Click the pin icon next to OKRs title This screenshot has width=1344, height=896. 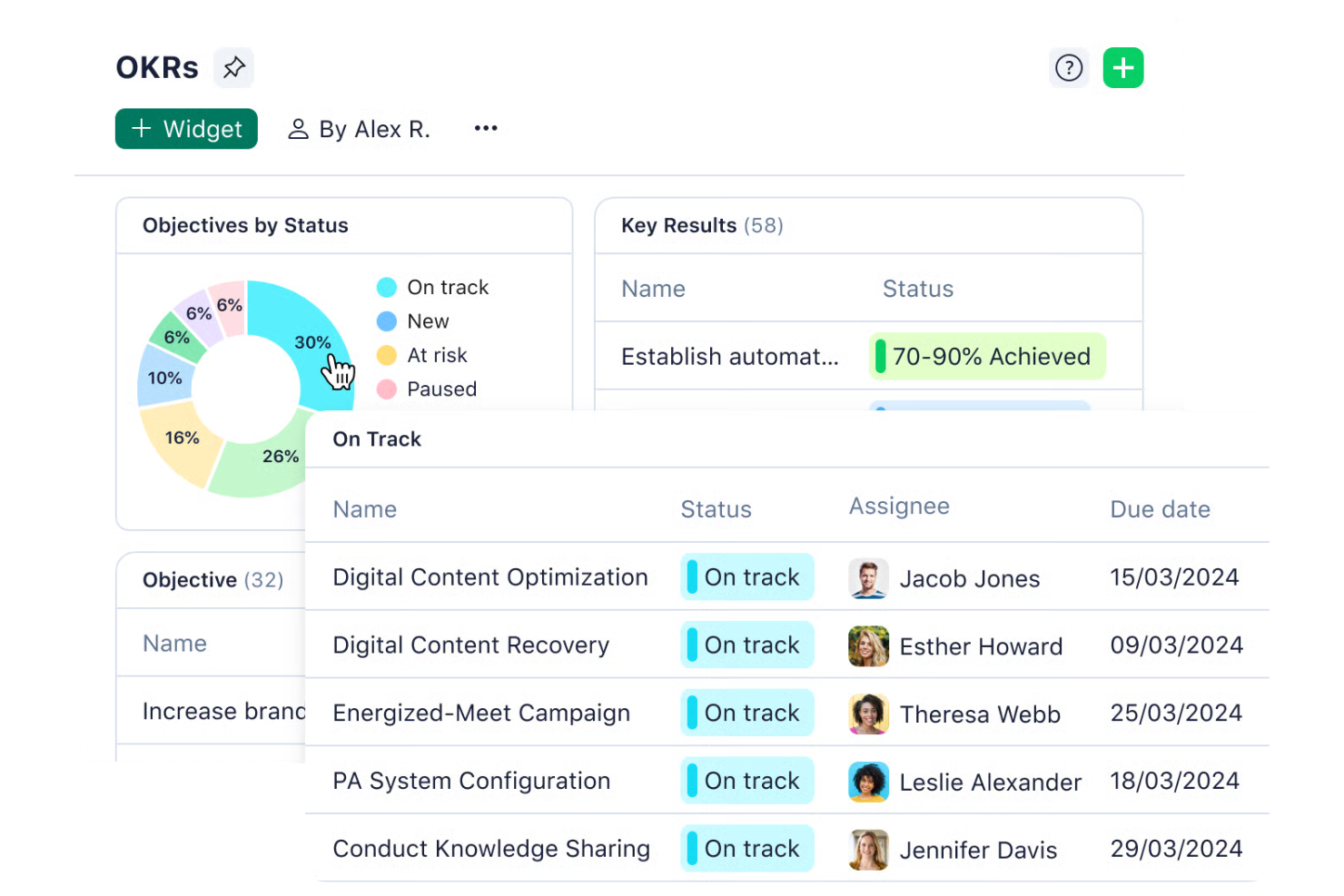(x=233, y=66)
